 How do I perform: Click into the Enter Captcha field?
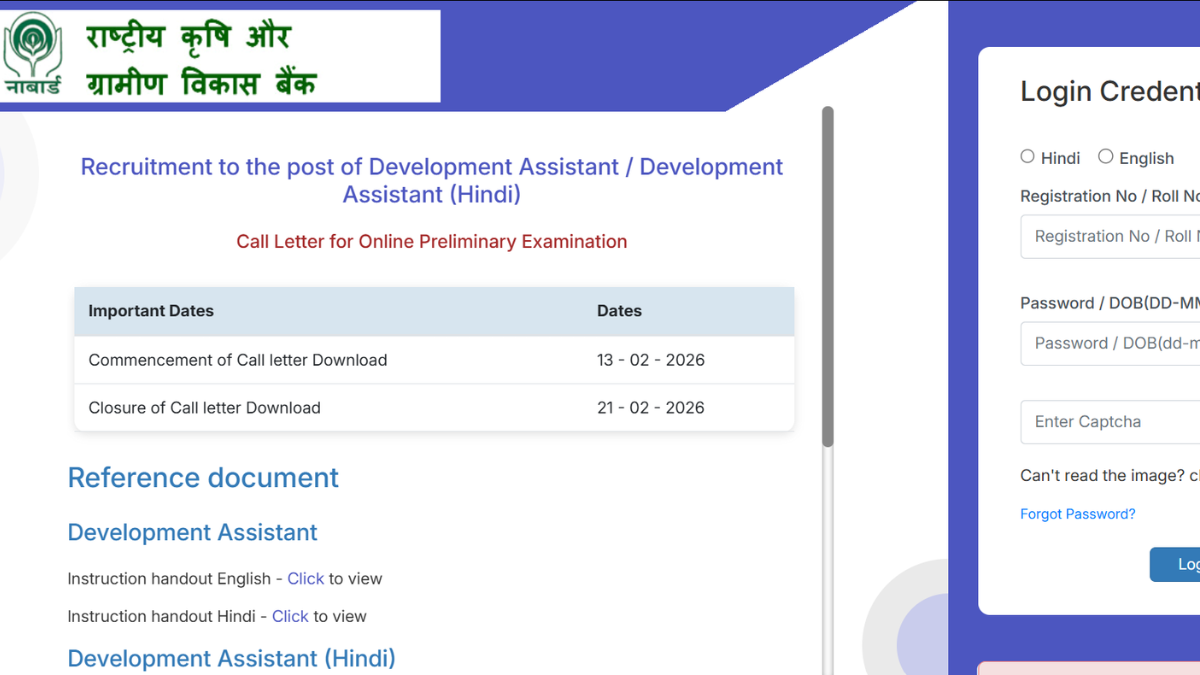click(1110, 422)
